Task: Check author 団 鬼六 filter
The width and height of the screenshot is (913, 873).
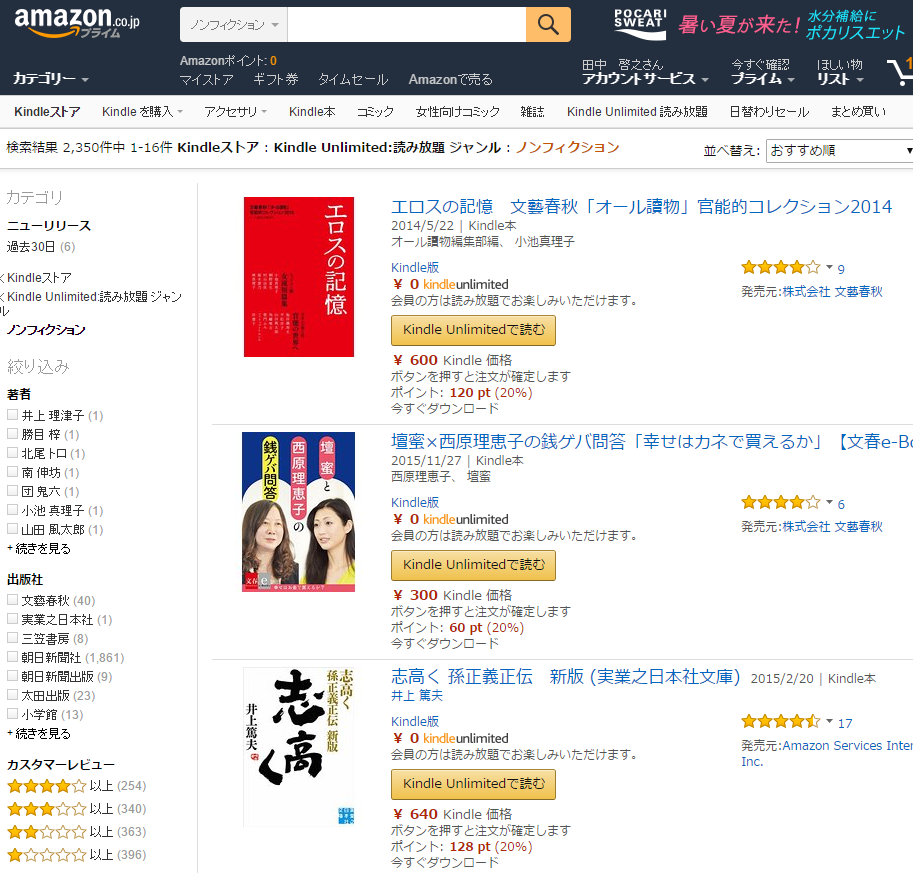Action: pos(12,491)
